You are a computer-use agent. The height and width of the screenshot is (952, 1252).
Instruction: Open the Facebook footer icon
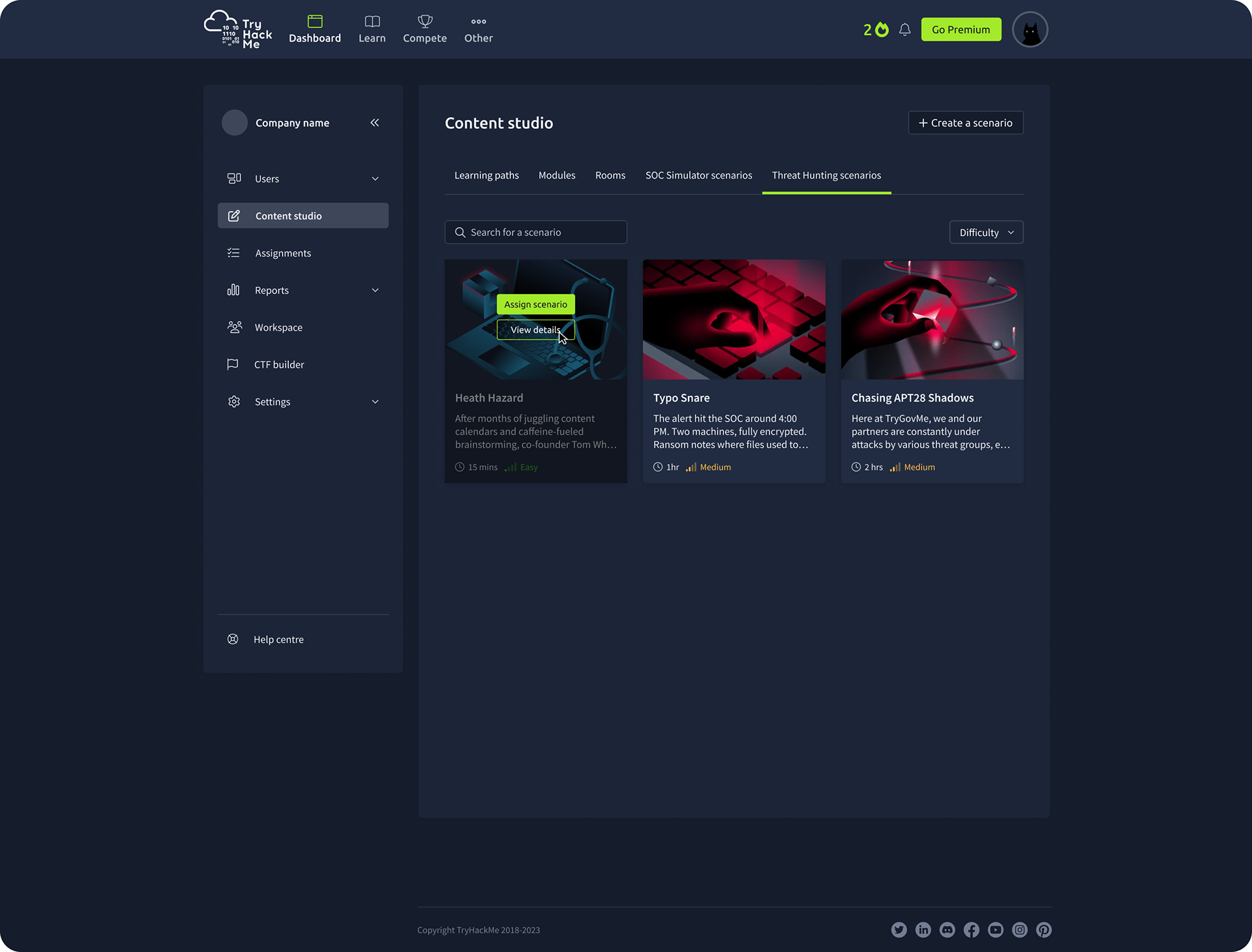[x=972, y=930]
